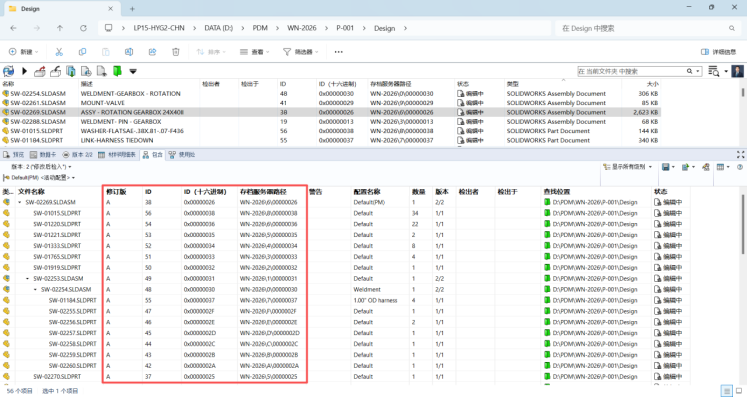This screenshot has height=398, width=748.
Task: Click the Delete trash can icon
Action: [x=176, y=52]
